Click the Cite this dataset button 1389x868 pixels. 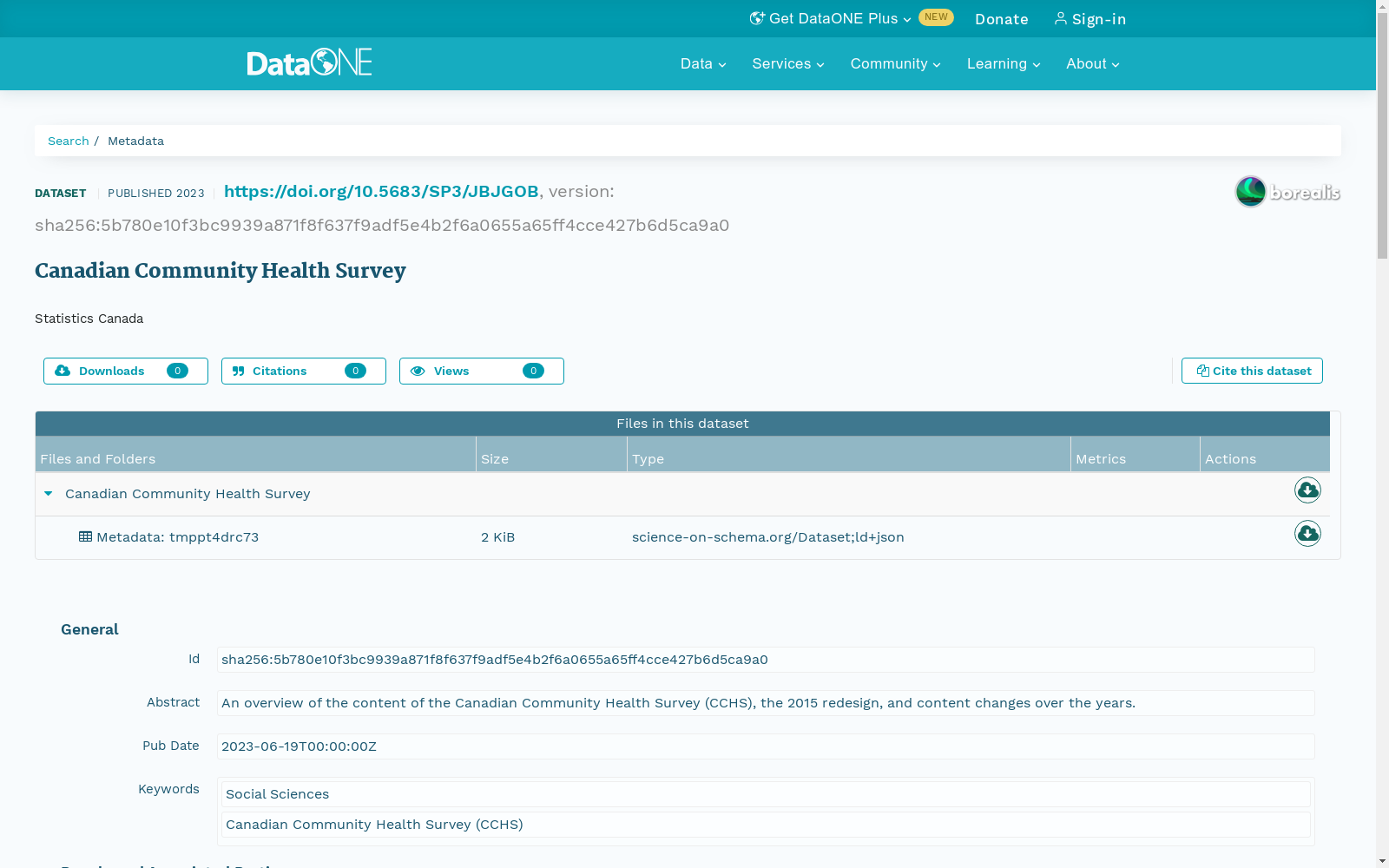point(1252,371)
